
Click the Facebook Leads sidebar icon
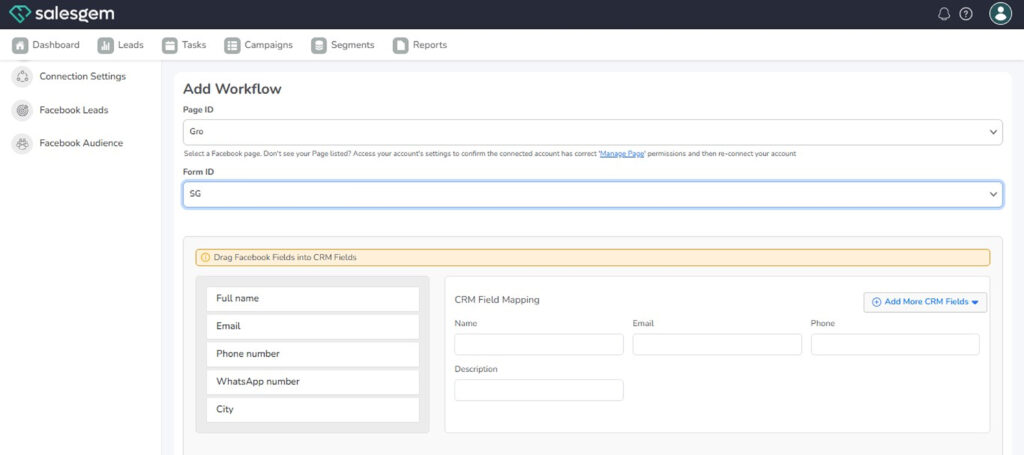click(x=21, y=110)
